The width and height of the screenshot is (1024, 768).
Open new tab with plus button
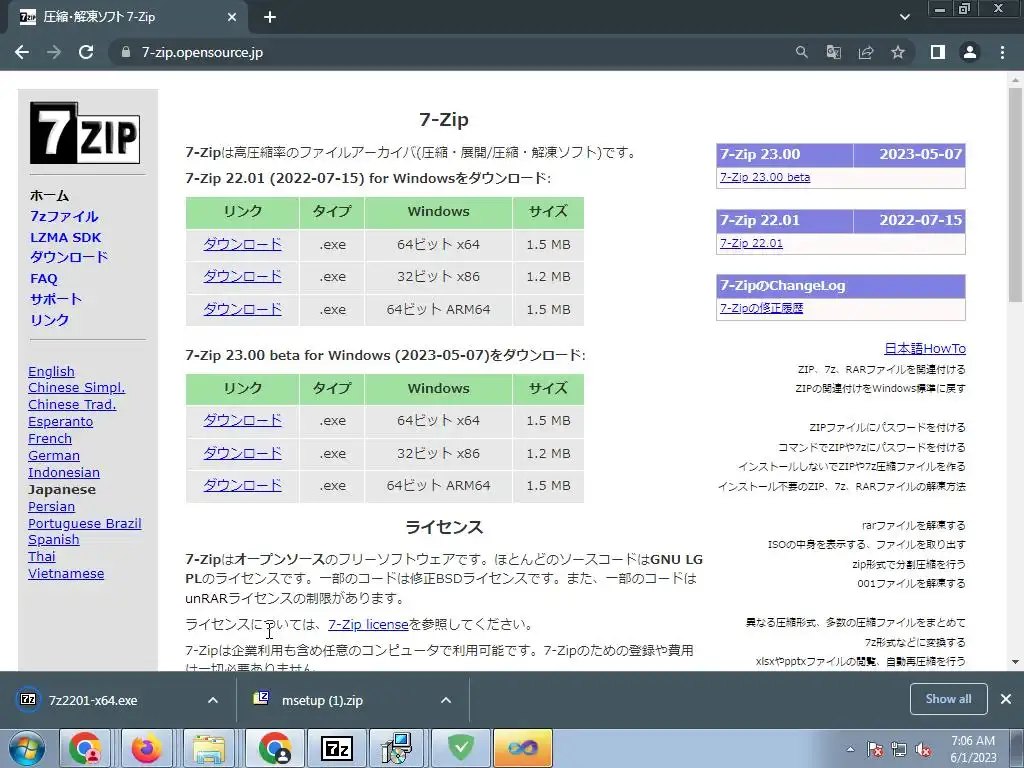(270, 17)
